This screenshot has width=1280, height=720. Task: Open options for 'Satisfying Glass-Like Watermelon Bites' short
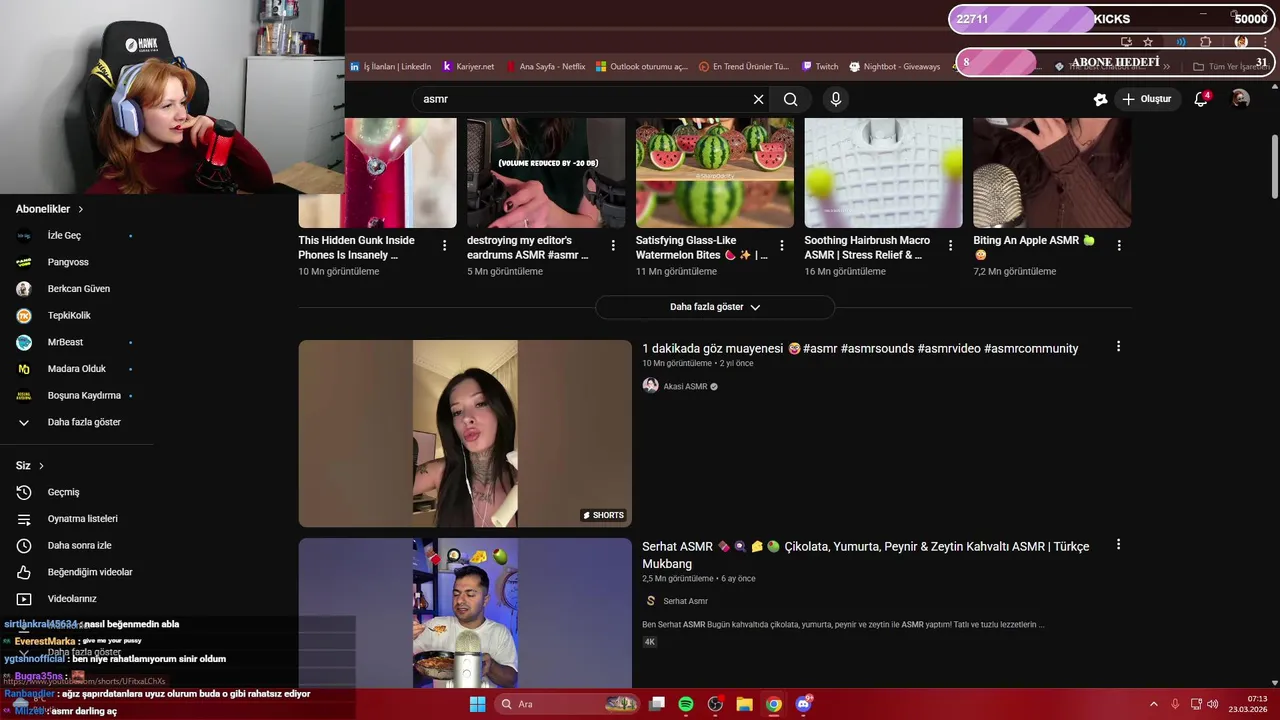click(x=782, y=245)
